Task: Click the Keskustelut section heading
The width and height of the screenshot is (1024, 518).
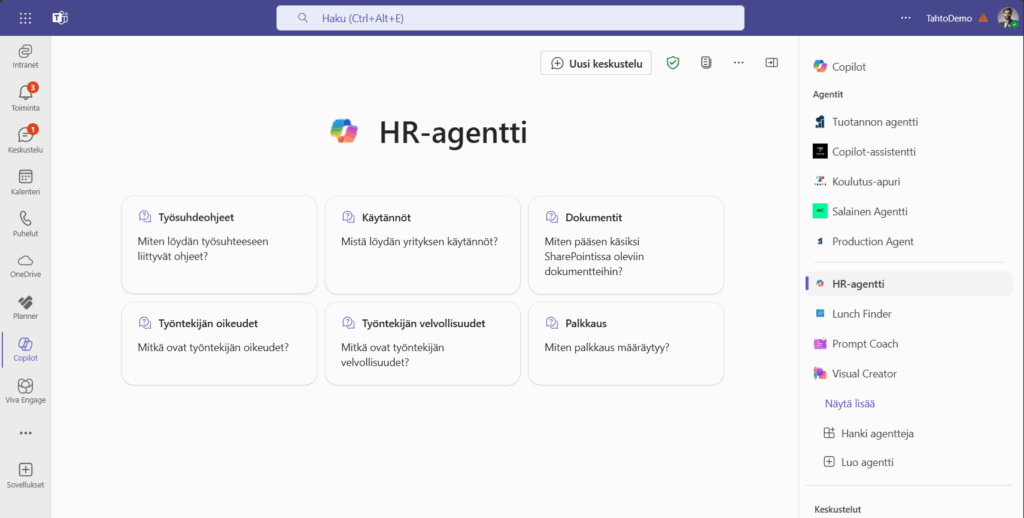Action: pos(837,510)
